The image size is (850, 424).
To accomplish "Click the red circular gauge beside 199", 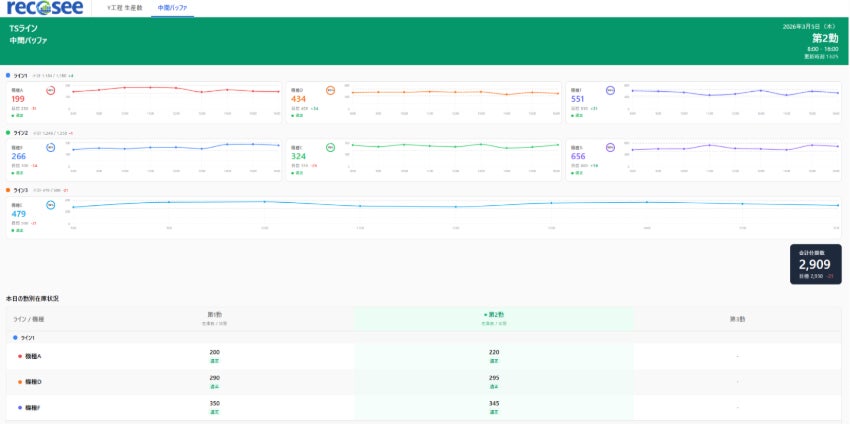I will click(50, 91).
